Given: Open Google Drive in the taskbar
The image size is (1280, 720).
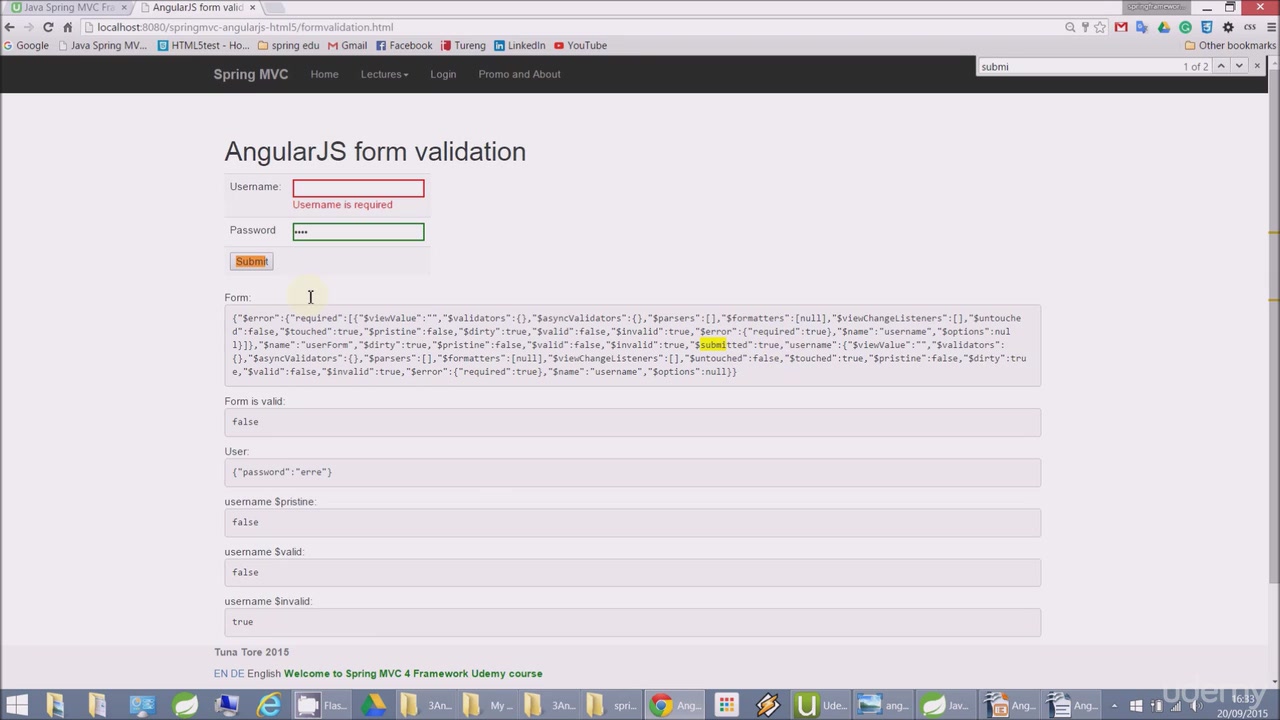Looking at the screenshot, I should pyautogui.click(x=373, y=705).
